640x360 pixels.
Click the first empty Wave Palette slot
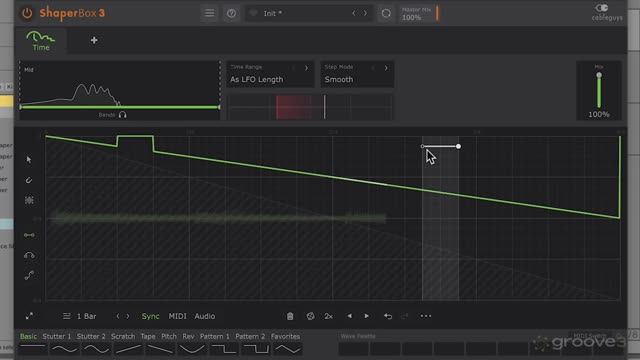pyautogui.click(x=353, y=349)
